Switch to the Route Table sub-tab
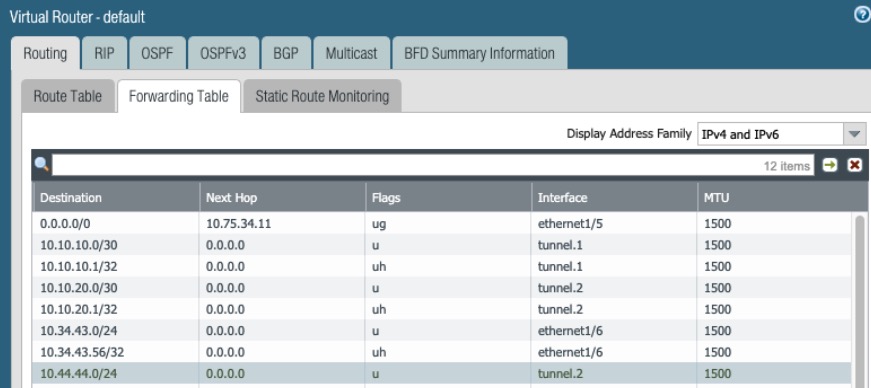This screenshot has width=871, height=388. pos(68,96)
